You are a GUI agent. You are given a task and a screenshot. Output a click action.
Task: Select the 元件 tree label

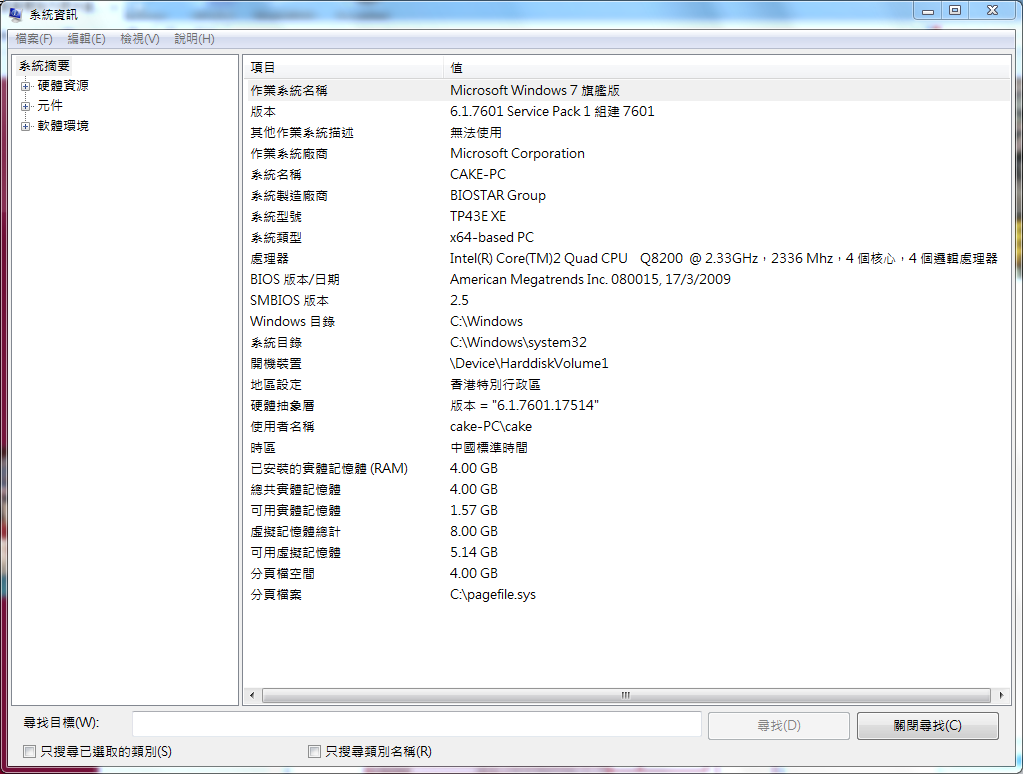(50, 106)
